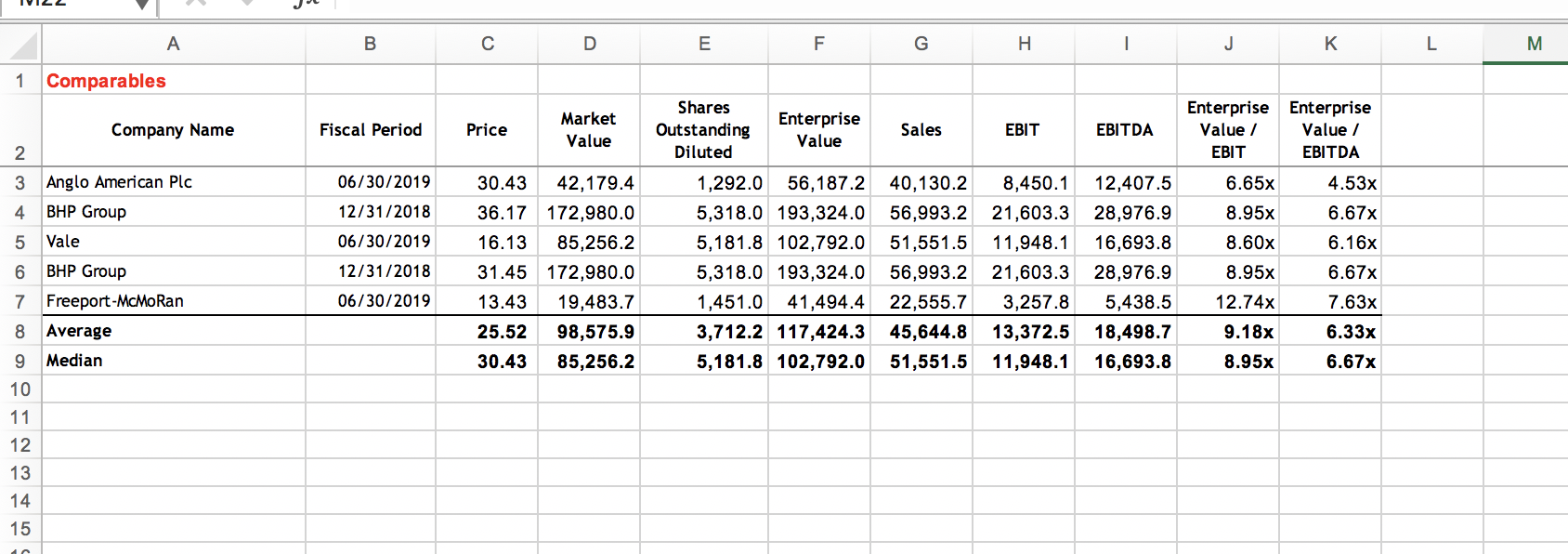Click the 6.65x EV/EBIT cell
Image resolution: width=1568 pixels, height=554 pixels.
coord(1228,182)
